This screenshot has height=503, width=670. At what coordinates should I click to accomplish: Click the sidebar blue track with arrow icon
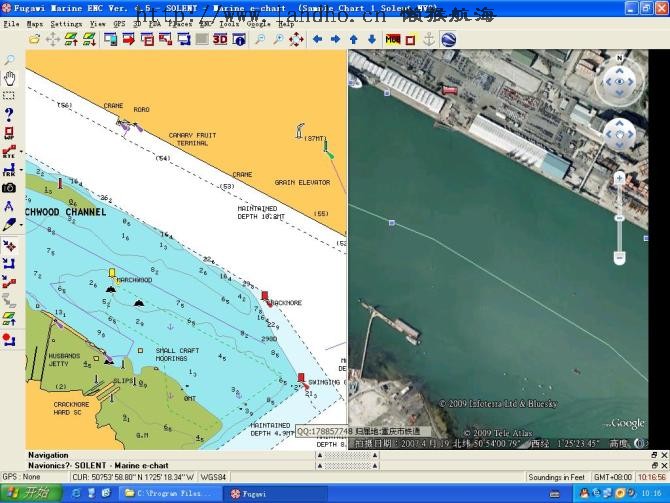tap(9, 264)
